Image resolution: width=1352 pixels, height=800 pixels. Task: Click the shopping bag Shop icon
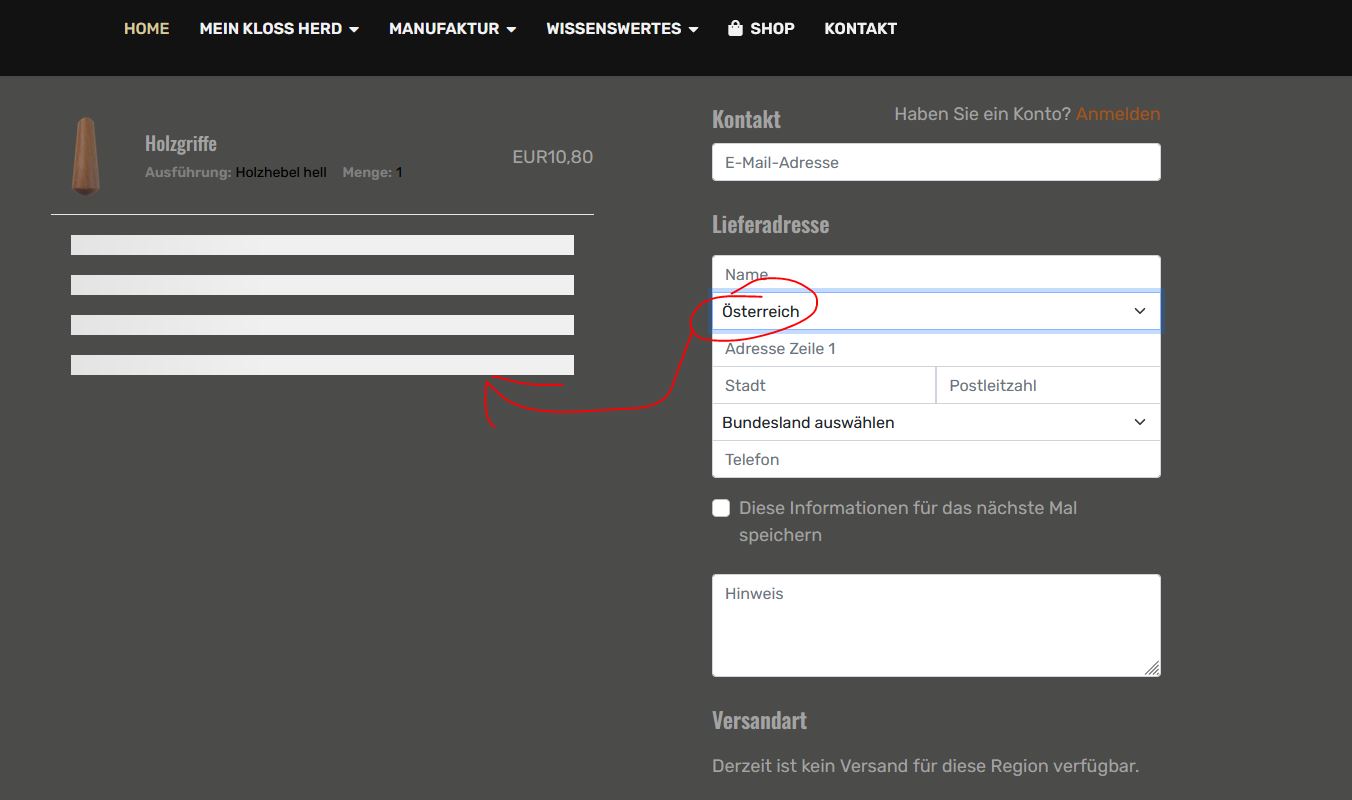735,29
